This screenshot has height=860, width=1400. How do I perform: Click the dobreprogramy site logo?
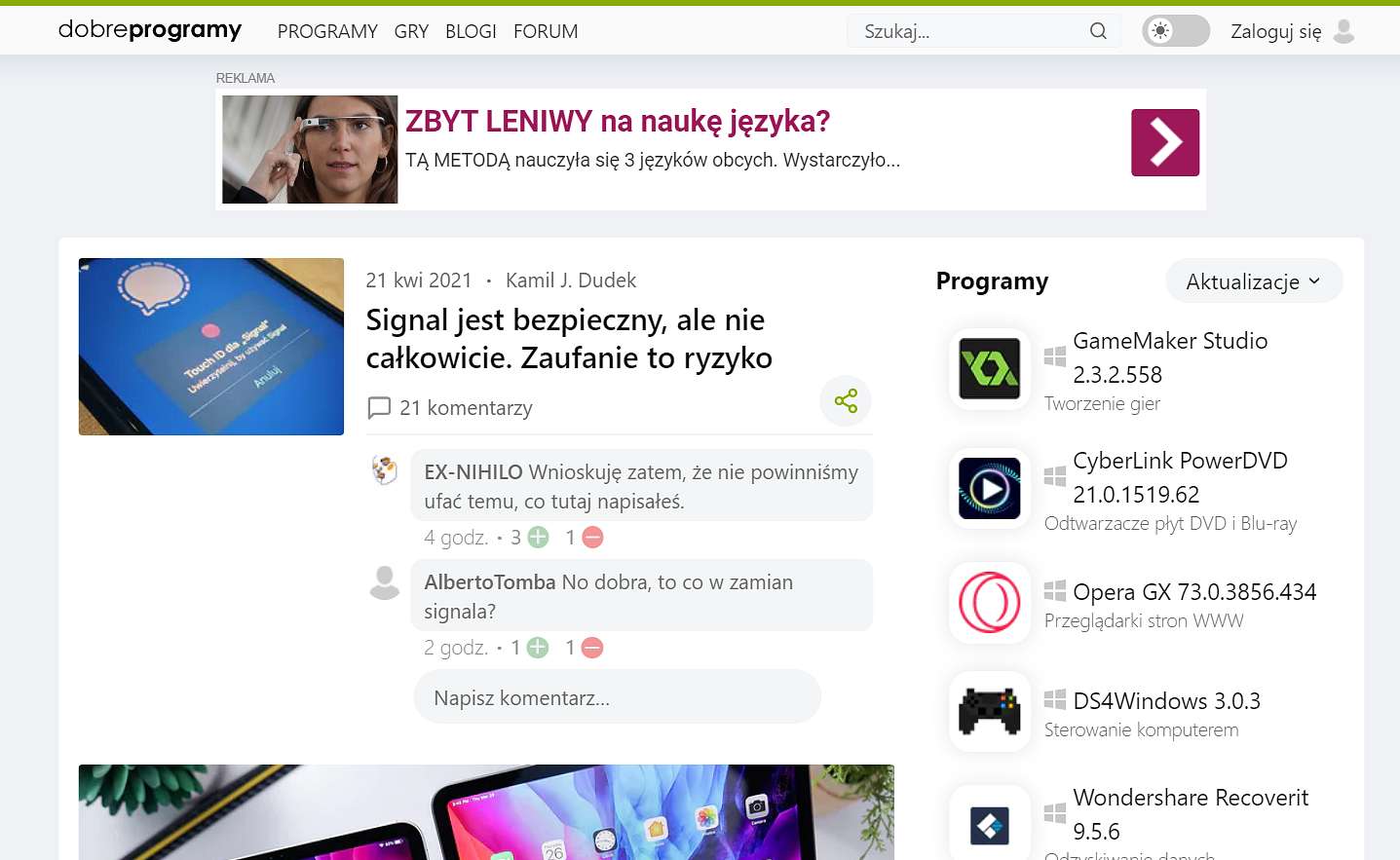coord(150,30)
